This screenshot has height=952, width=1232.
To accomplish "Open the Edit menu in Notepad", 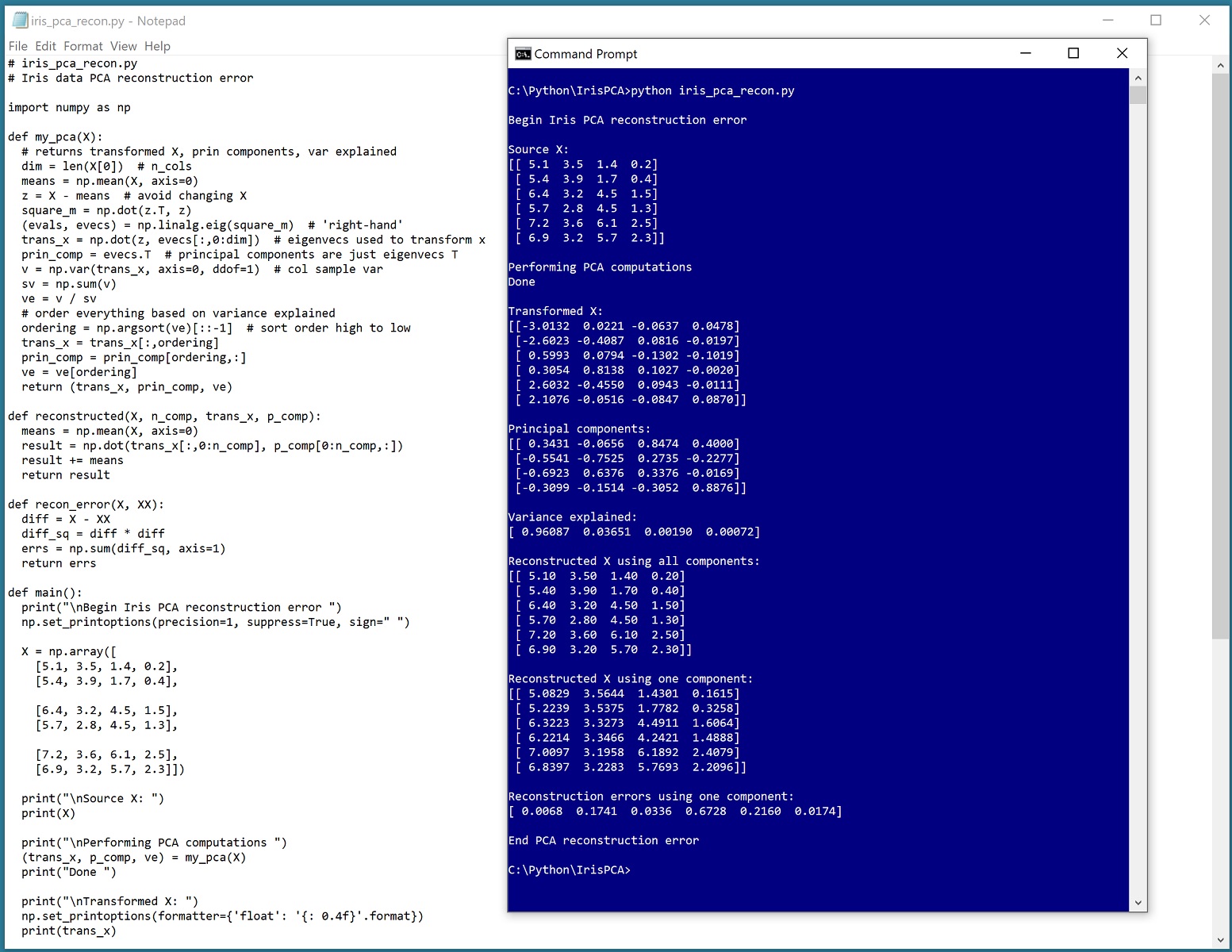I will (45, 46).
